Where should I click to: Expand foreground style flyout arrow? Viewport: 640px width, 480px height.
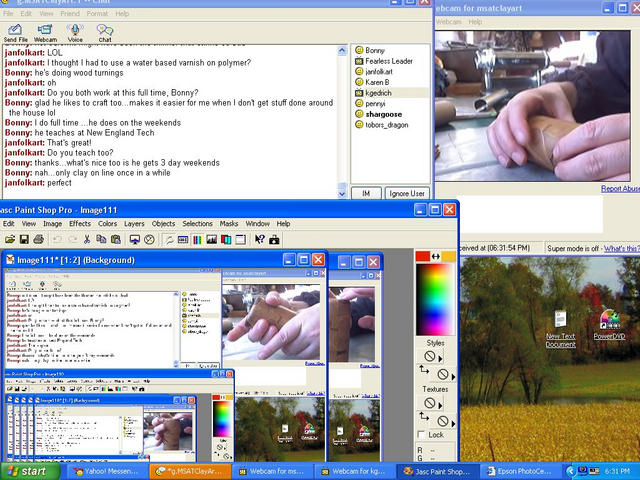click(x=440, y=359)
